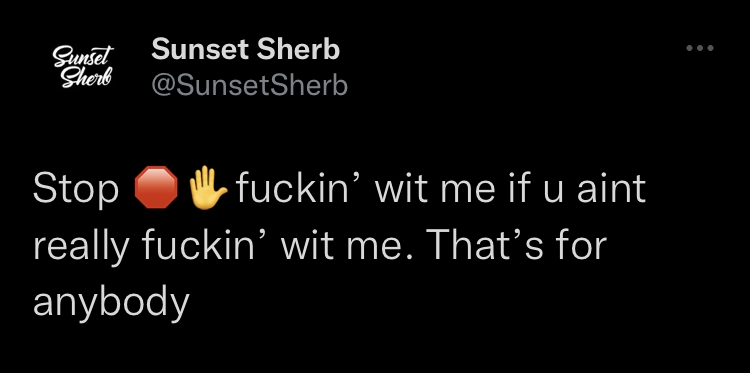Open the Sunset Sherb display name profile
Image resolution: width=750 pixels, height=373 pixels.
[x=245, y=50]
